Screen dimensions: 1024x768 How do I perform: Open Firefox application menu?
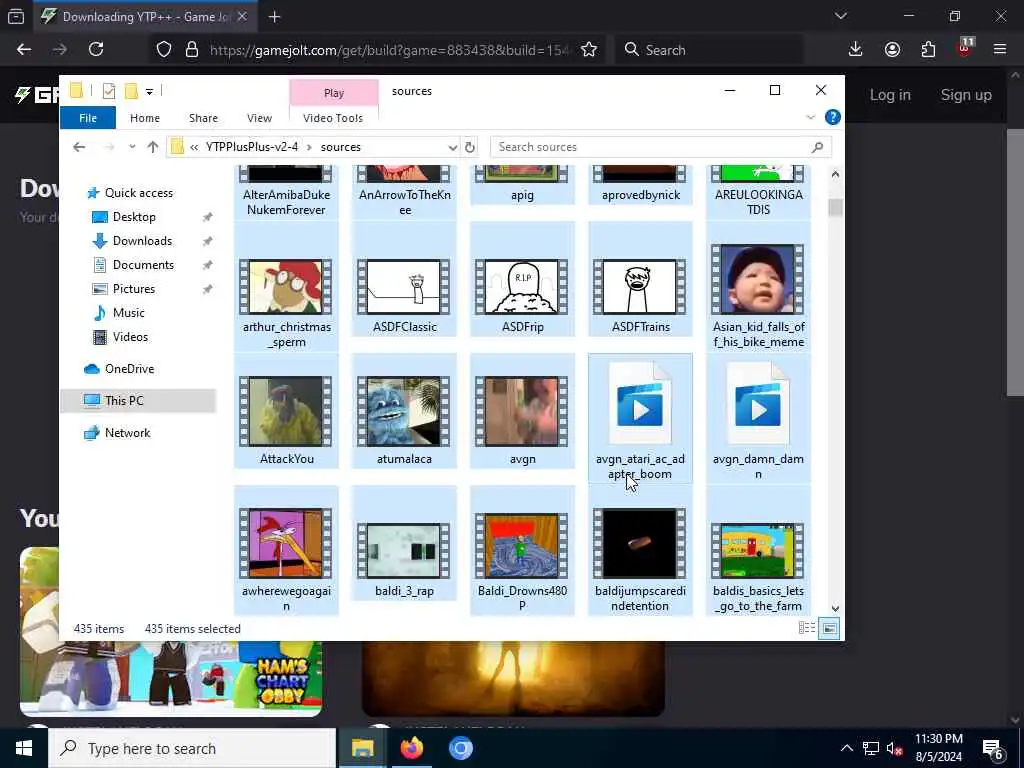(x=1000, y=50)
